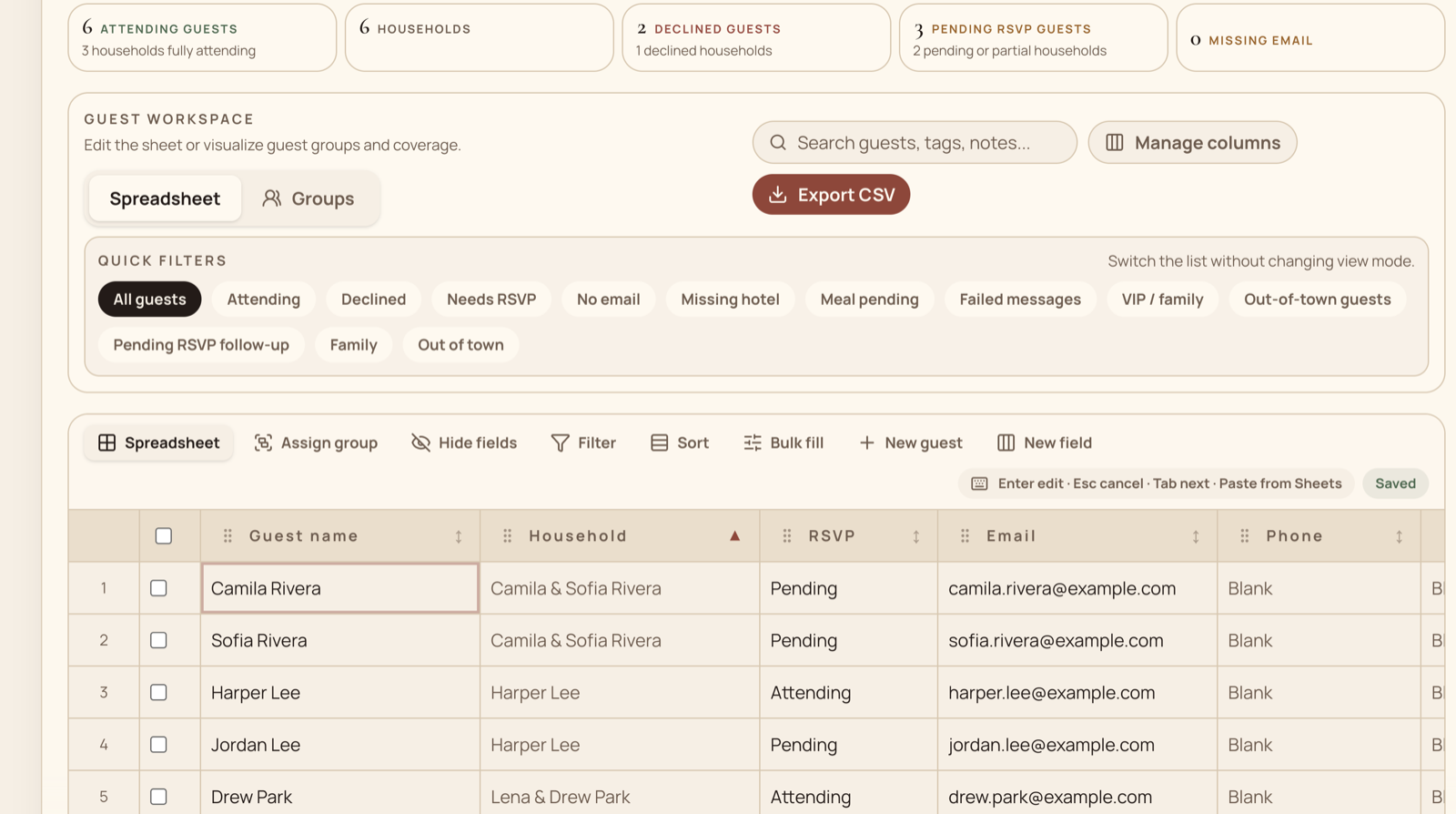Check the Jordan Lee row checkbox
1456x814 pixels.
(x=158, y=745)
